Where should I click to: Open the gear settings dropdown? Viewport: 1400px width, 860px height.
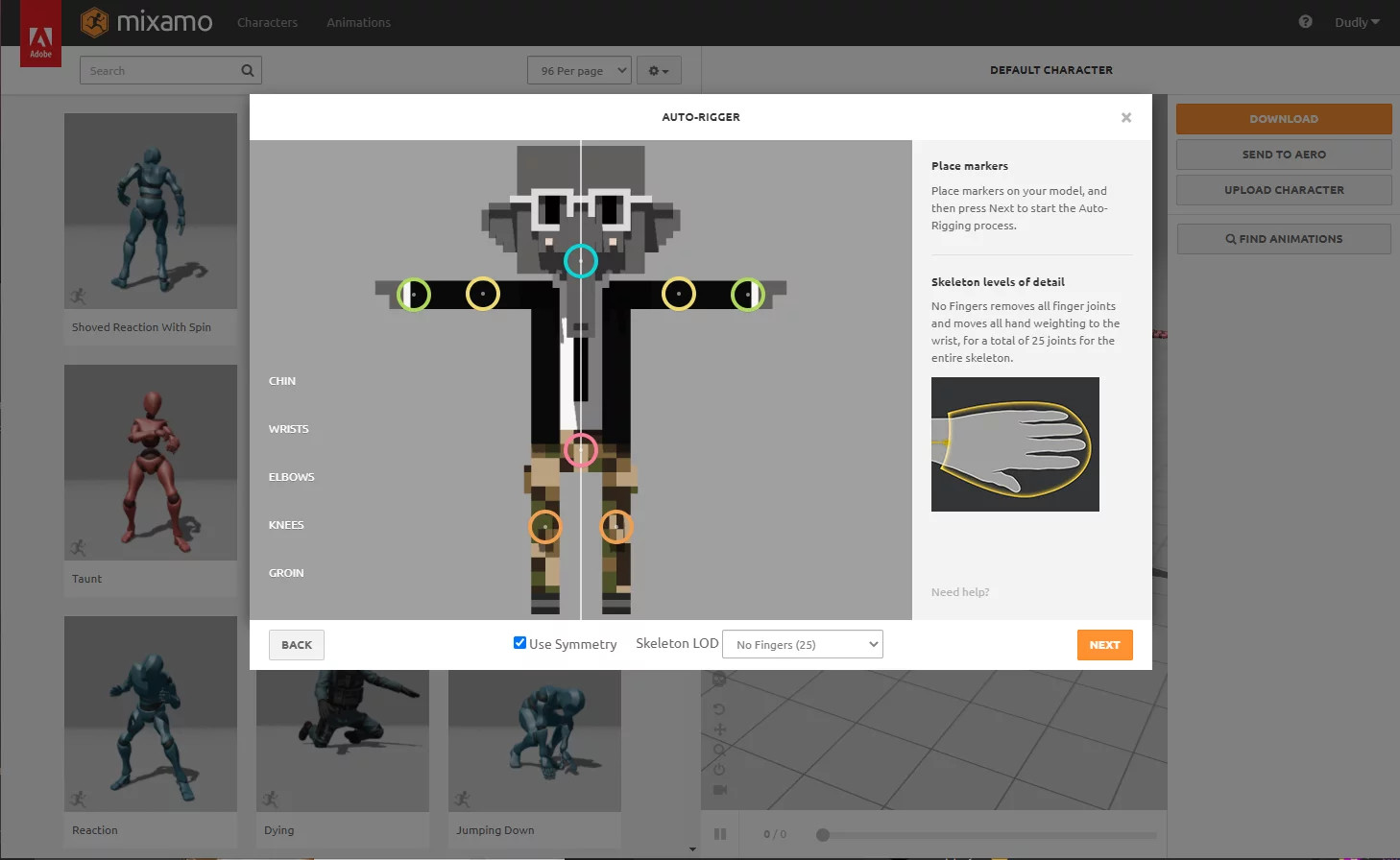point(659,70)
